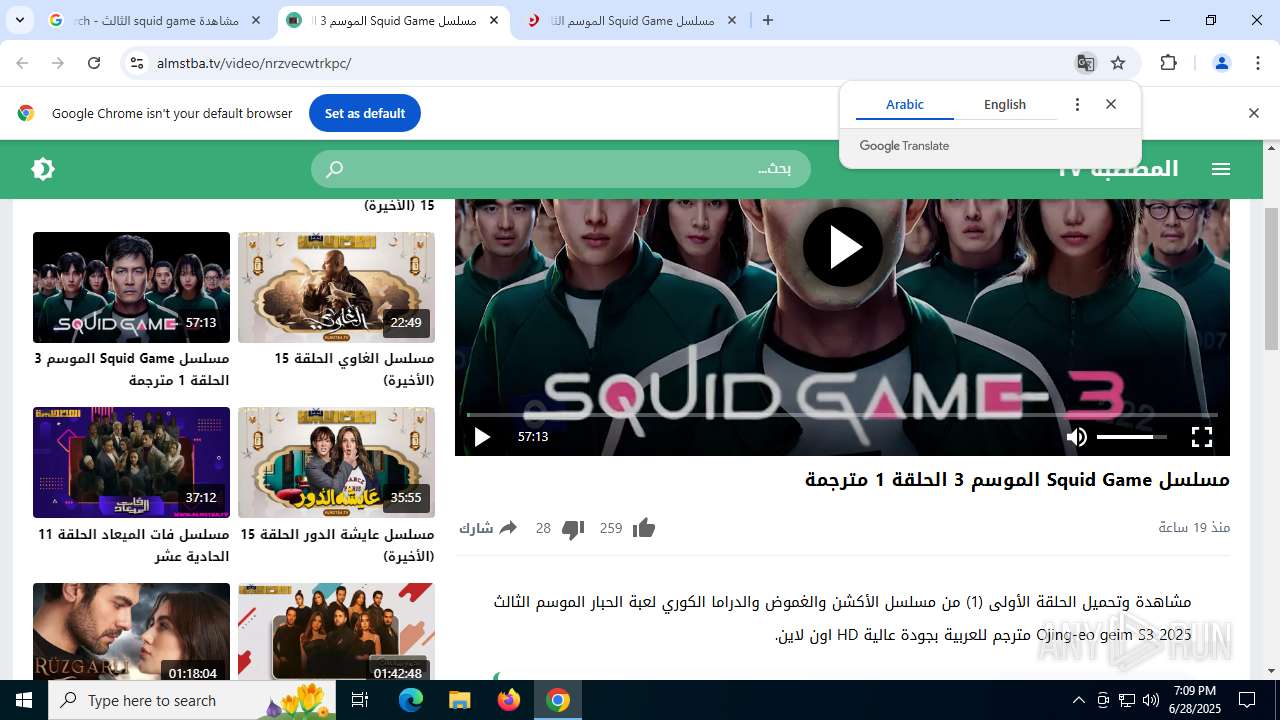1280x720 pixels.
Task: Click the small play icon in player controls
Action: (482, 437)
